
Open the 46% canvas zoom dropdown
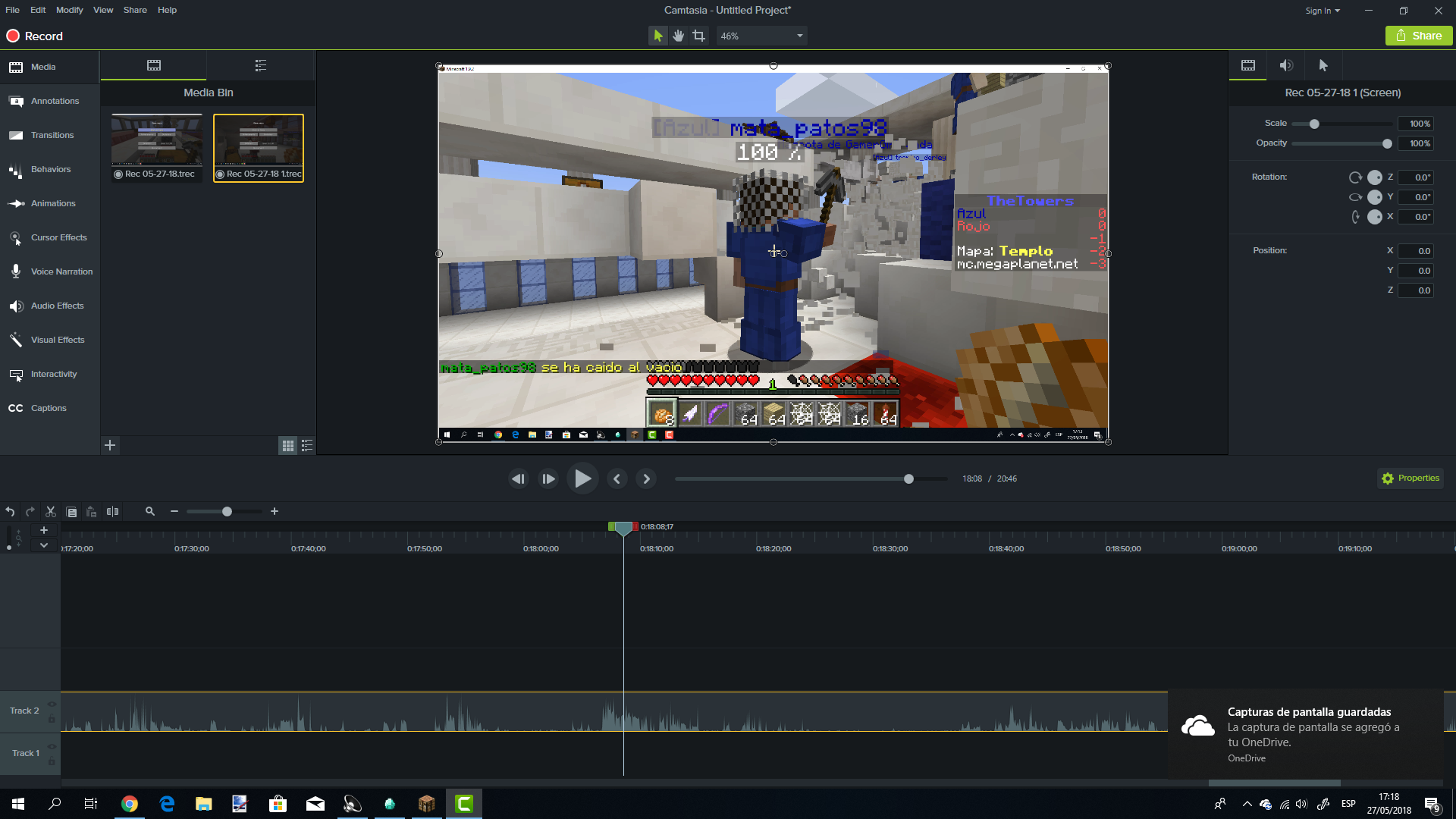(x=761, y=36)
